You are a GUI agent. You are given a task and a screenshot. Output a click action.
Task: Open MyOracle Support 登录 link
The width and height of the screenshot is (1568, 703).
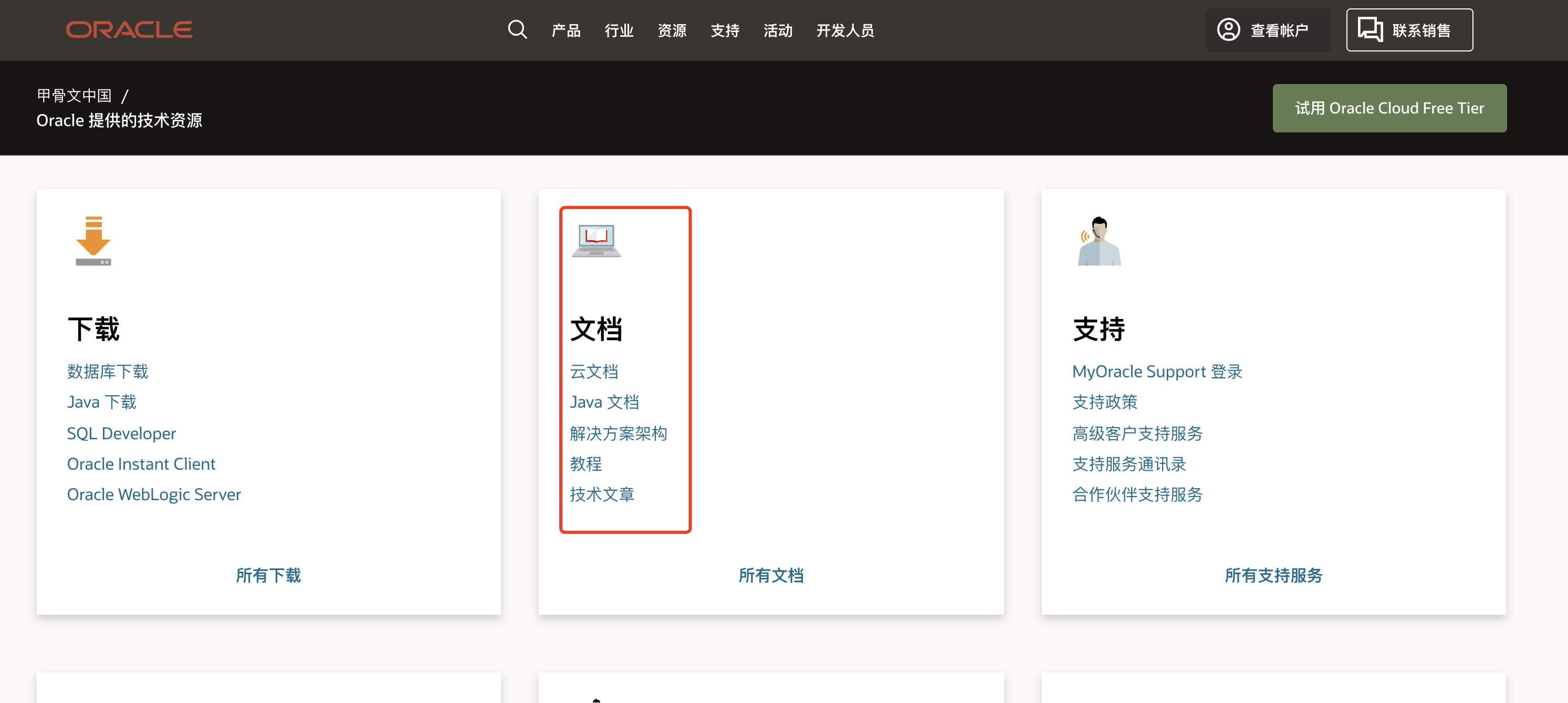(1156, 371)
